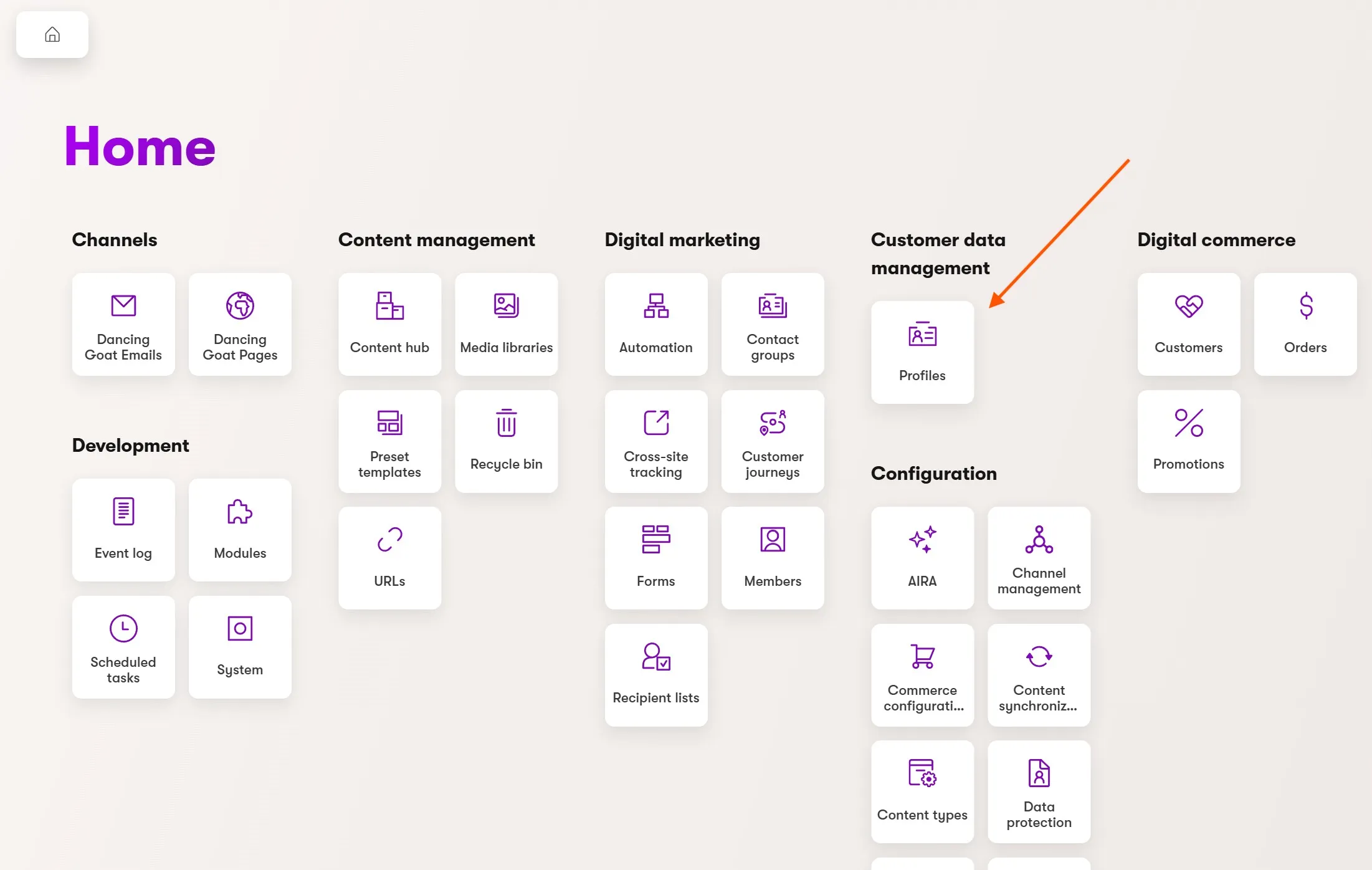Open Data protection tile
Image resolution: width=1372 pixels, height=870 pixels.
pyautogui.click(x=1039, y=791)
